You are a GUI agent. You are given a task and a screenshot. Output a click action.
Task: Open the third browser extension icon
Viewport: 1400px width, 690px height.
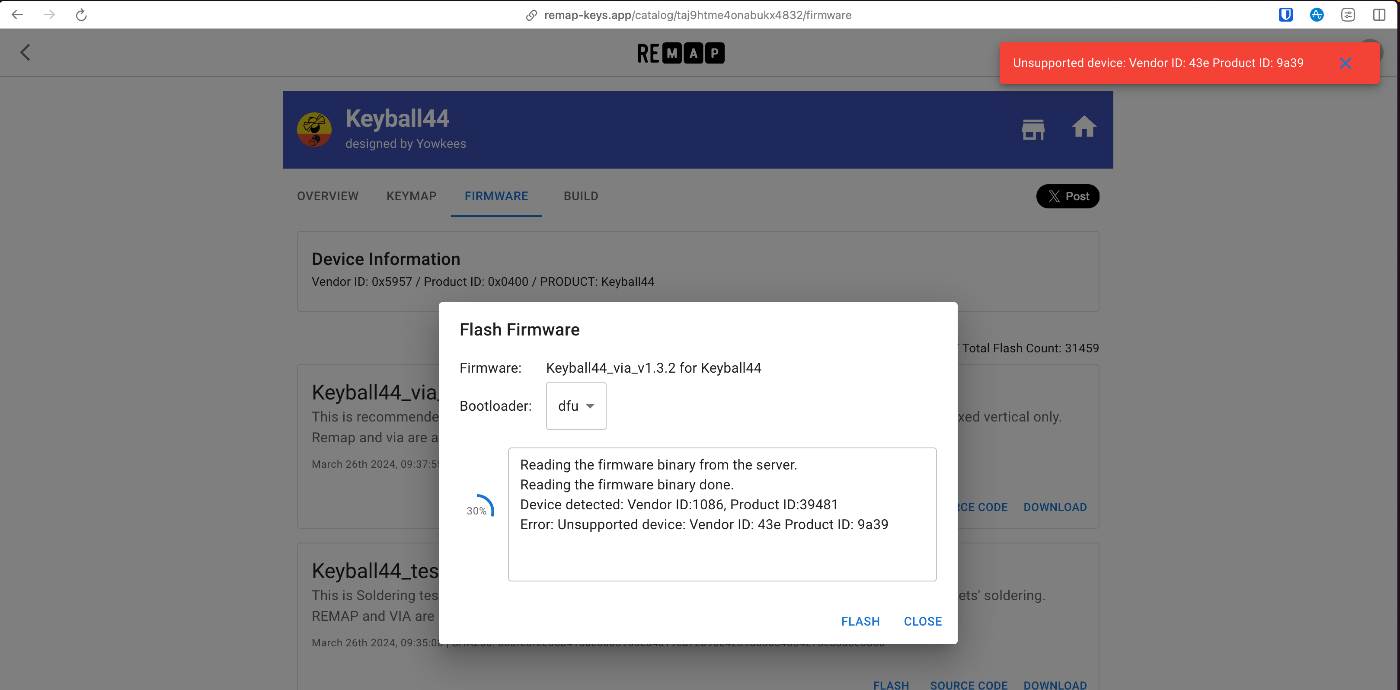[x=1348, y=15]
